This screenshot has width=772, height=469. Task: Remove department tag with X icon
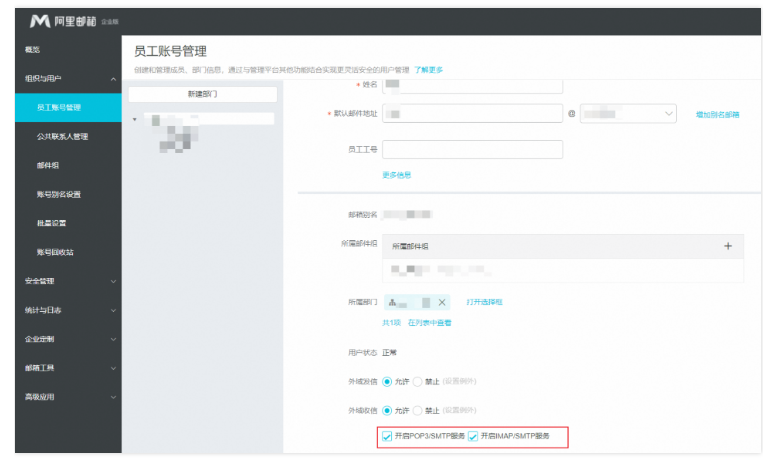[x=442, y=303]
